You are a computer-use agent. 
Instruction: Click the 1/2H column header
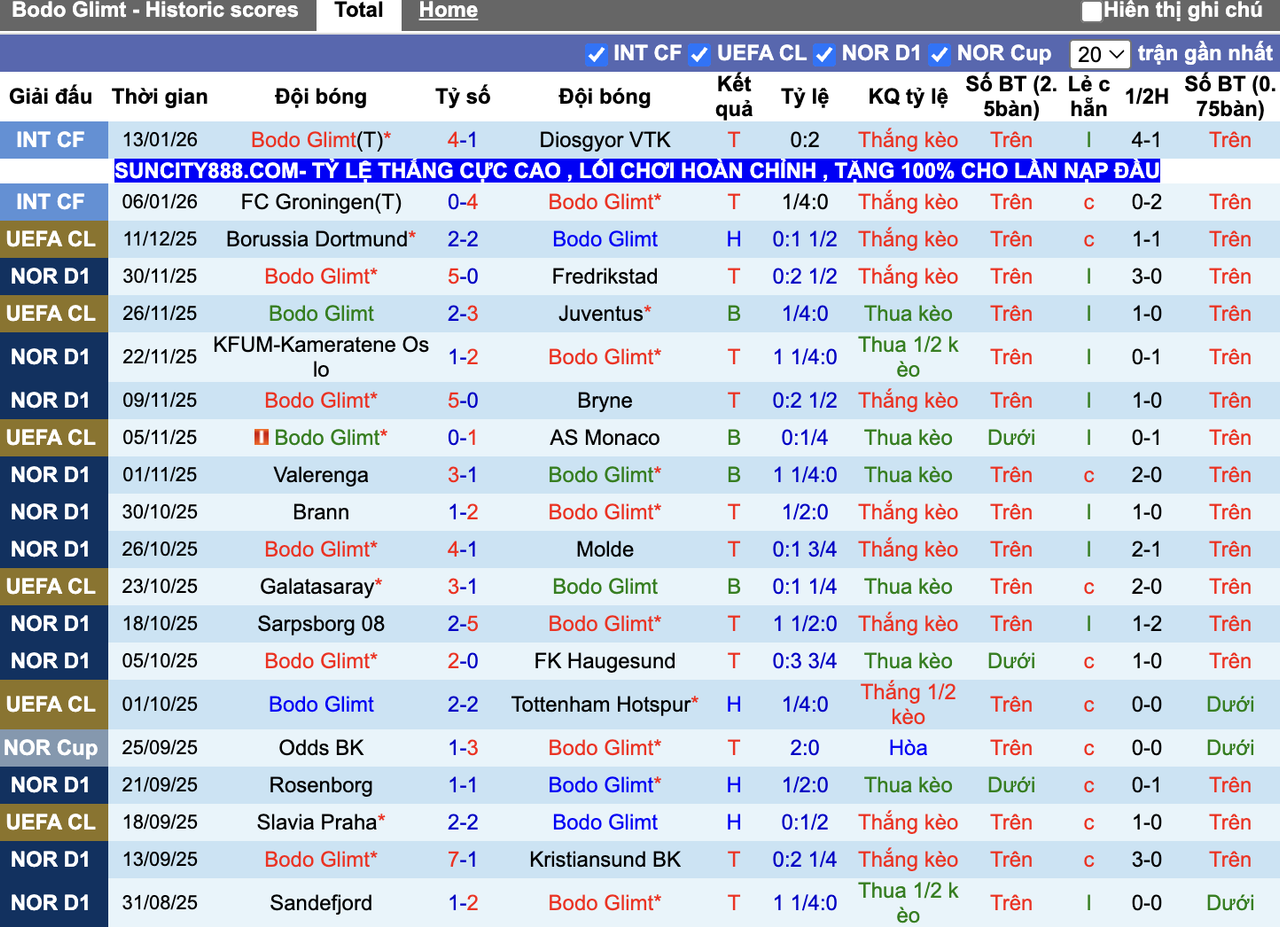click(x=1146, y=97)
